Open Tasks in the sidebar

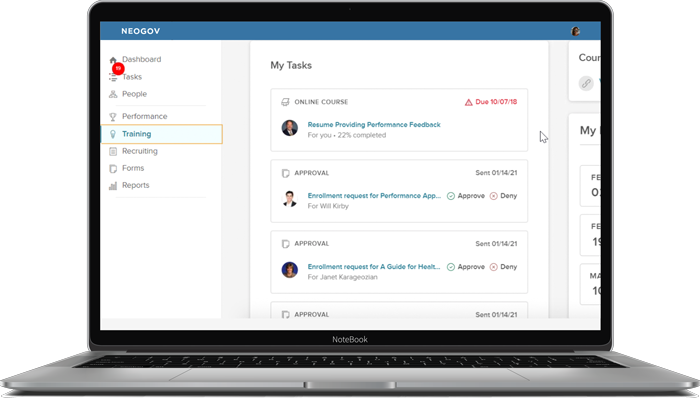point(132,77)
